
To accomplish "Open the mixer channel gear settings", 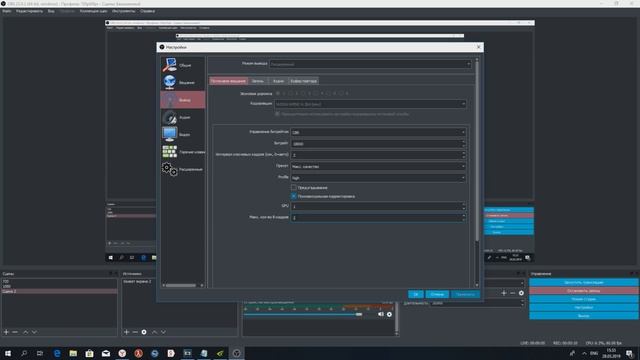I will [389, 314].
